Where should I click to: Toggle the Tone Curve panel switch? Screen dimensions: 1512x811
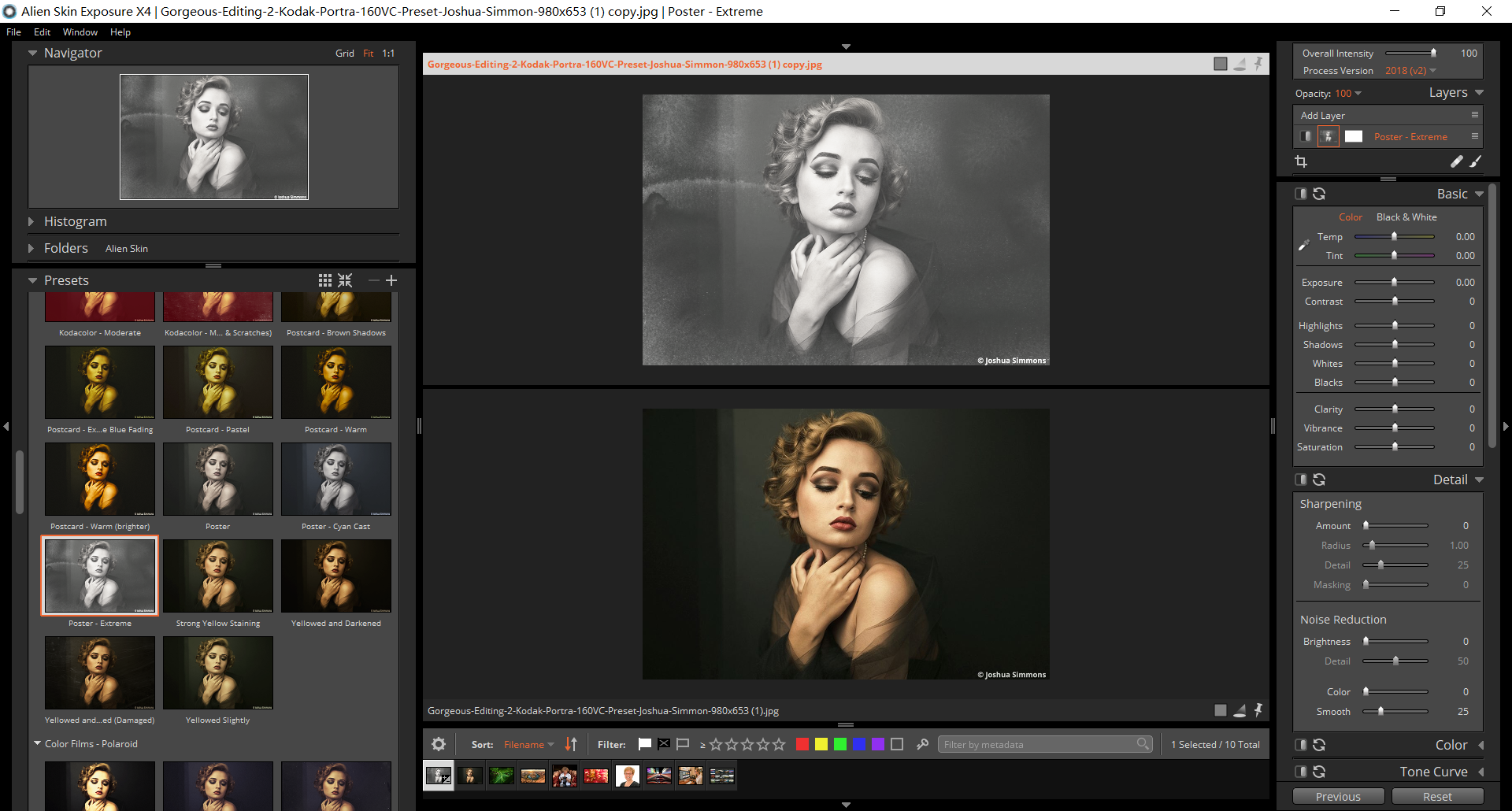pos(1301,772)
